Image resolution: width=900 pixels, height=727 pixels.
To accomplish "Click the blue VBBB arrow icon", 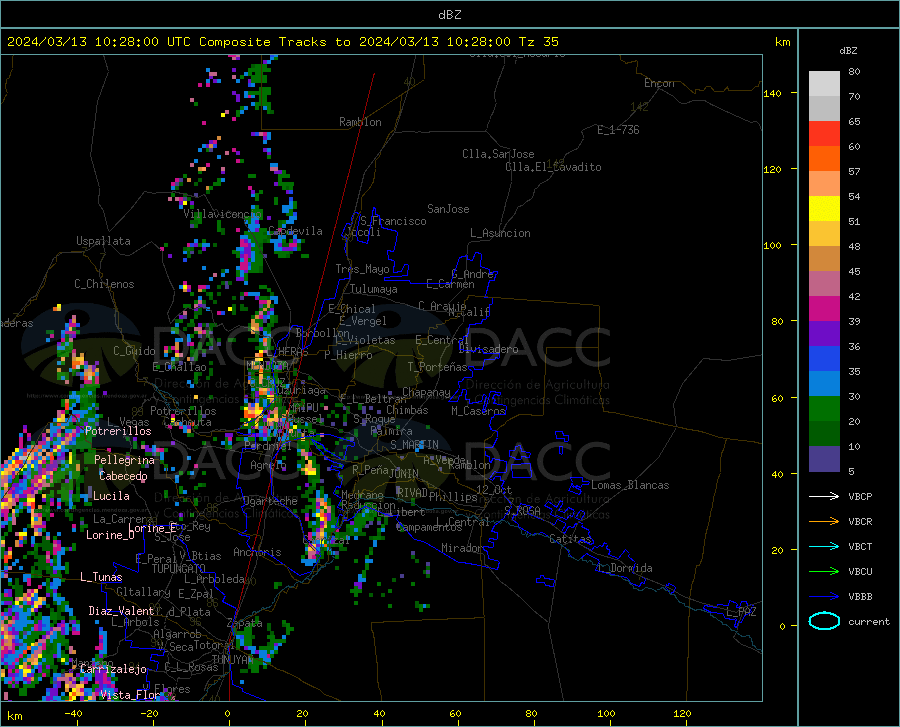I will [824, 597].
